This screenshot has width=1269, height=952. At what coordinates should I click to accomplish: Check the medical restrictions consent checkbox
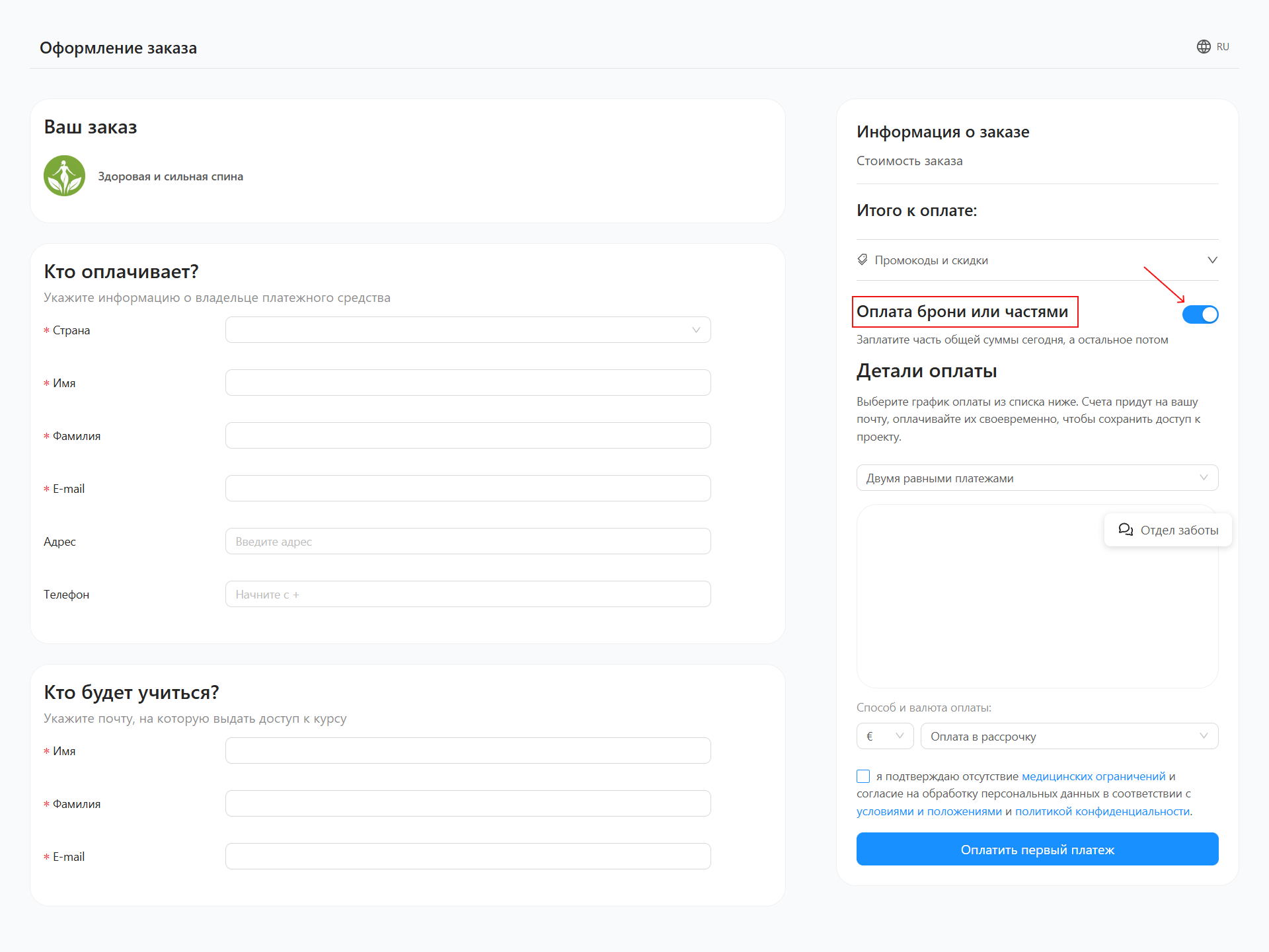click(863, 776)
